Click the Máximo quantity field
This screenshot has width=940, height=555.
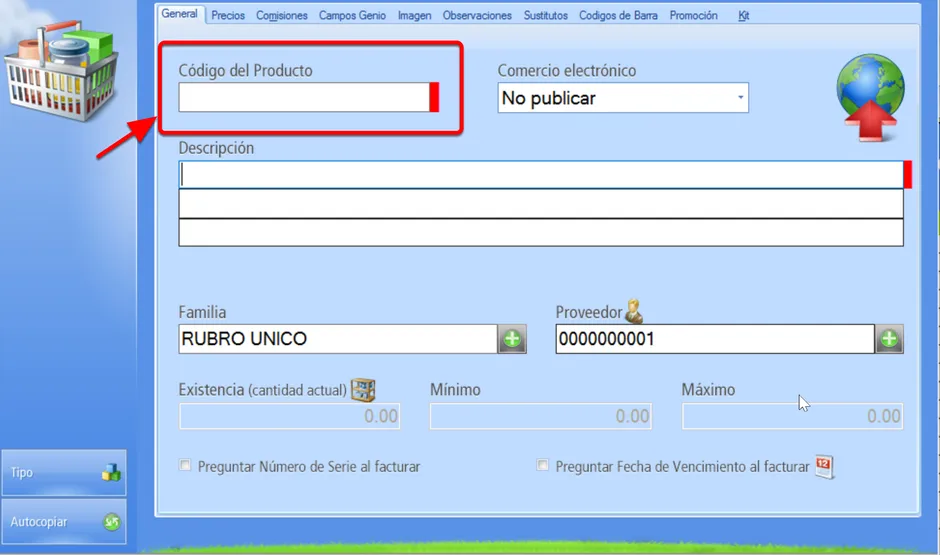pos(793,416)
